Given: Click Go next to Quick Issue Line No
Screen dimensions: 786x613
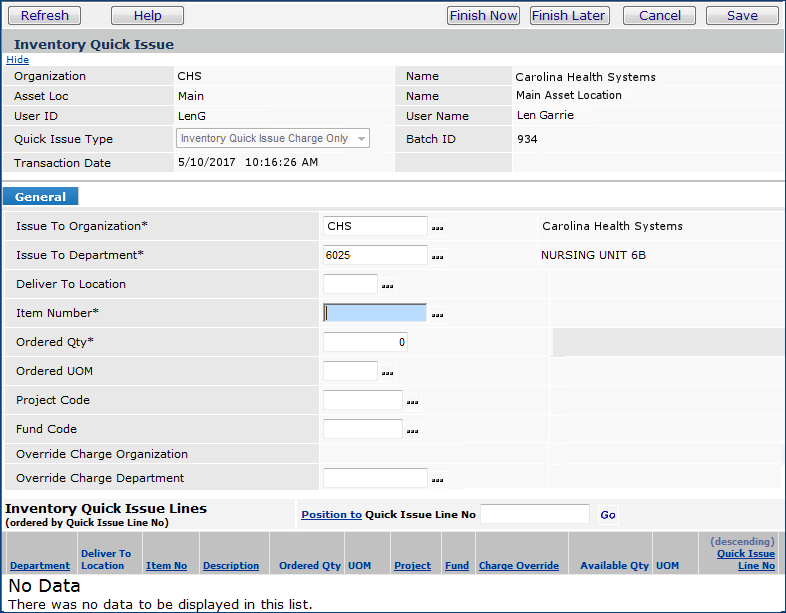Looking at the screenshot, I should (608, 515).
